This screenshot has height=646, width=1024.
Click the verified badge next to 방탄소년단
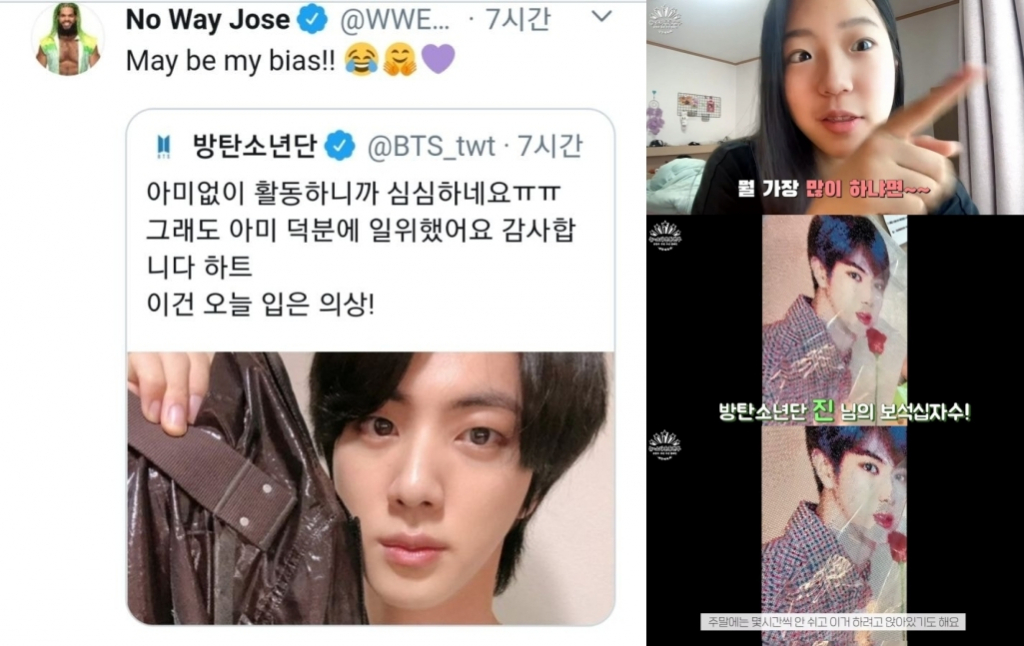(340, 146)
